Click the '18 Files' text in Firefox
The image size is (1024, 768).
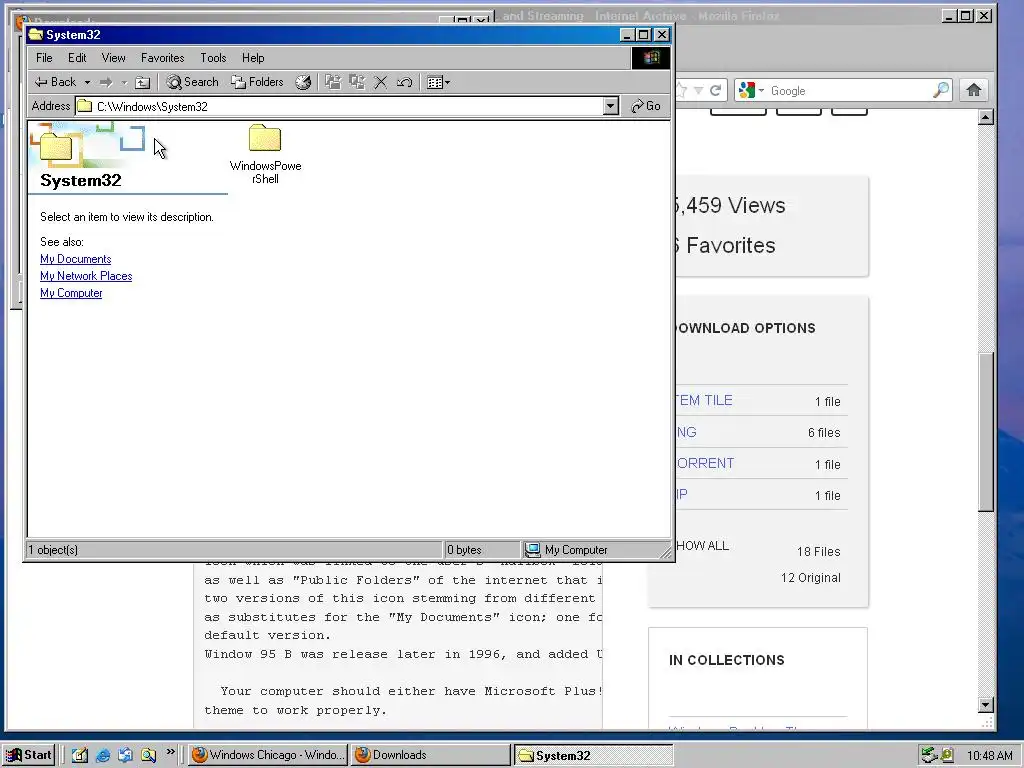(x=818, y=552)
